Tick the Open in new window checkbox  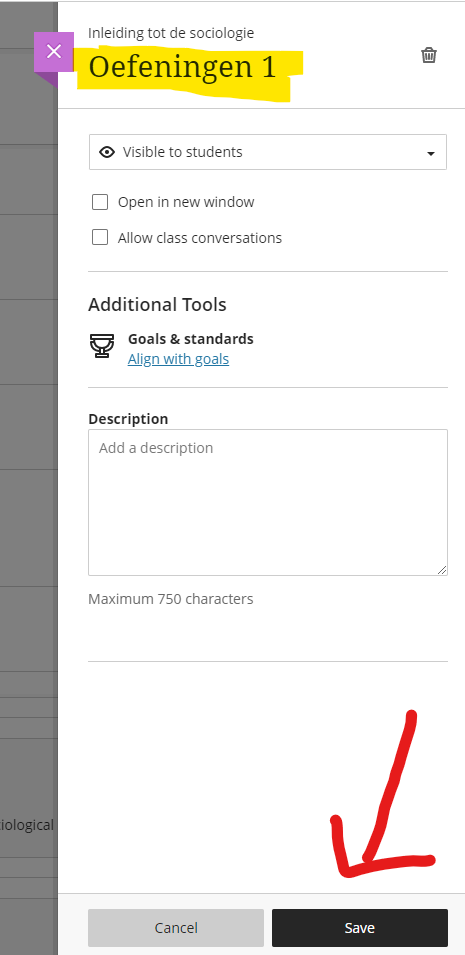[x=100, y=202]
